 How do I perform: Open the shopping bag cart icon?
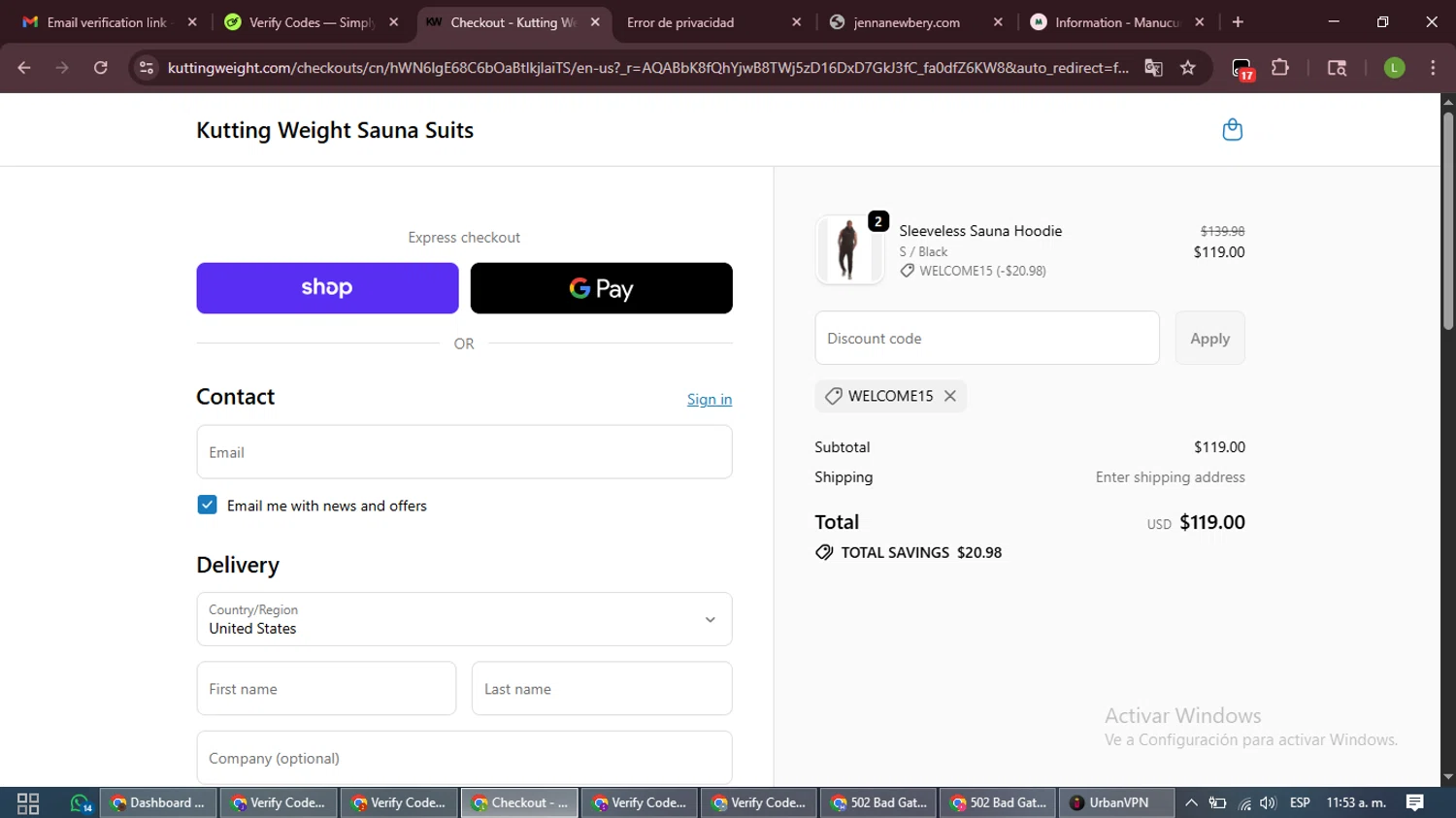point(1232,130)
